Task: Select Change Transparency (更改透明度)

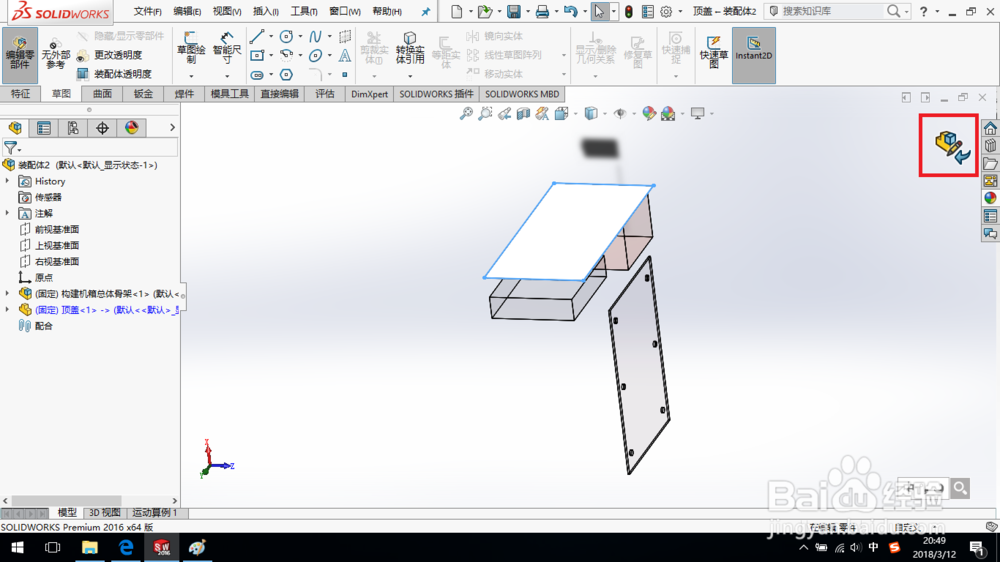Action: pos(110,55)
